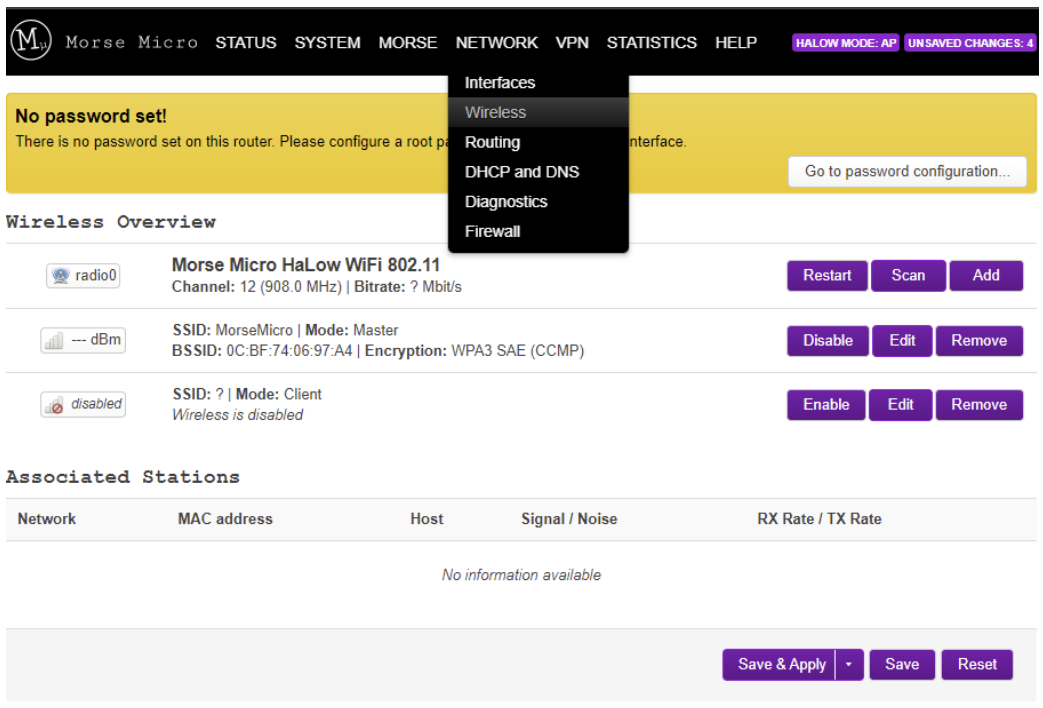
Task: Open the STATUS menu
Action: [x=246, y=43]
